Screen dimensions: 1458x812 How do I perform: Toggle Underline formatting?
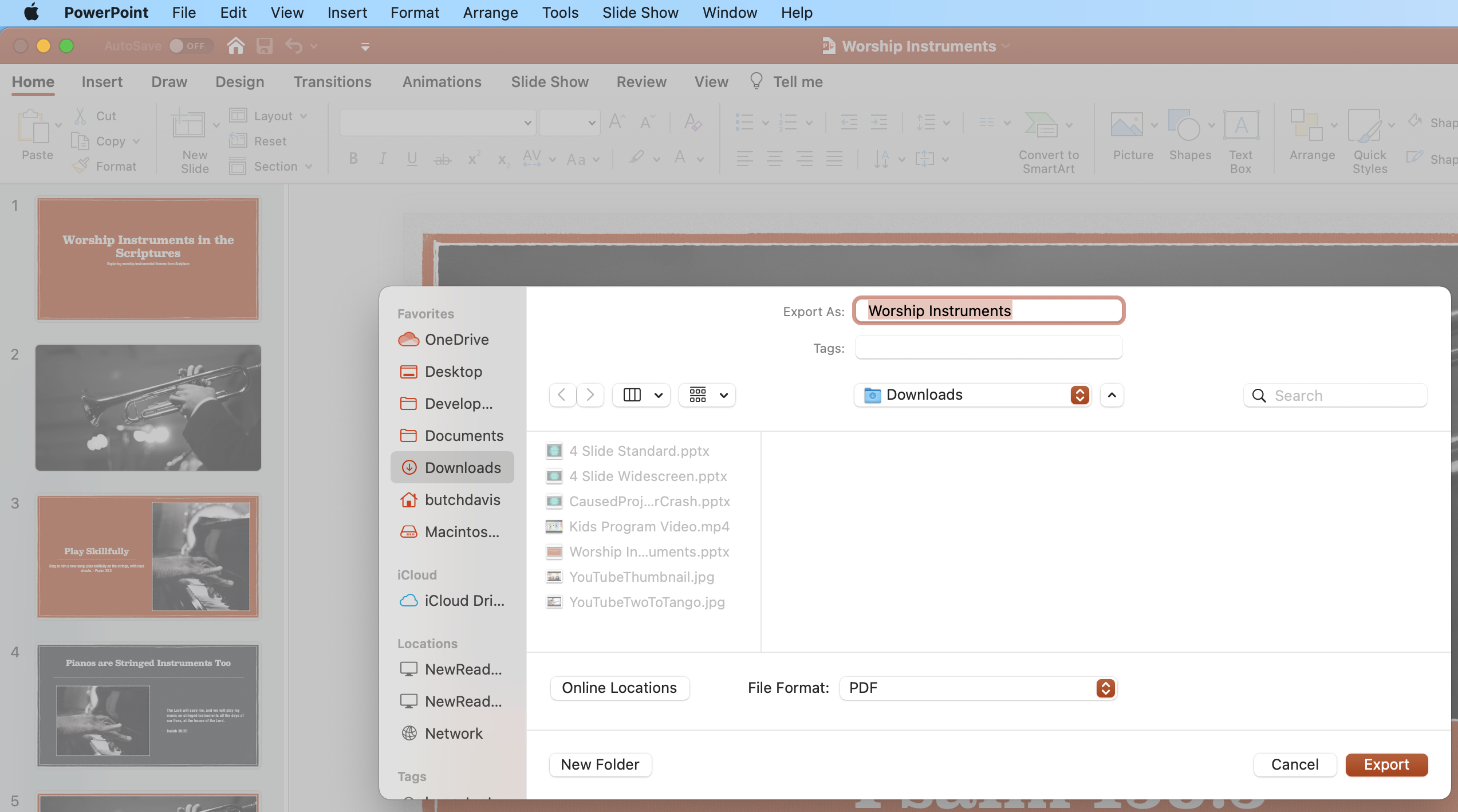click(412, 159)
